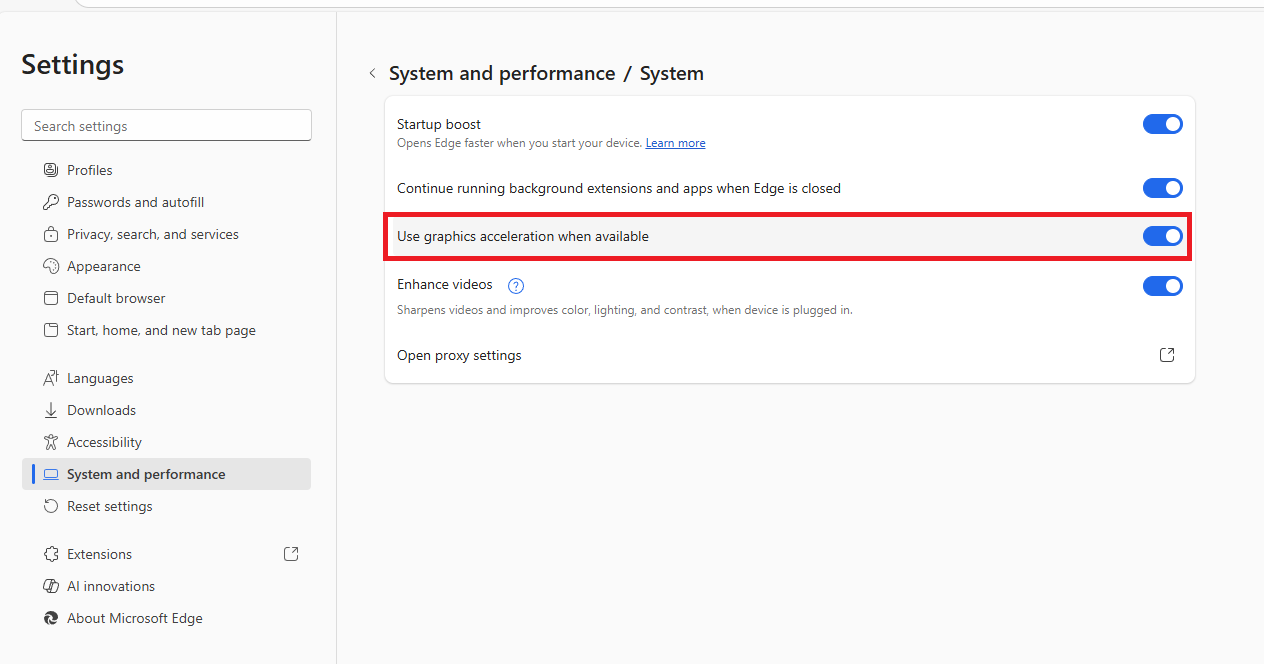
Task: Go back using the breadcrumb chevron
Action: pos(372,73)
